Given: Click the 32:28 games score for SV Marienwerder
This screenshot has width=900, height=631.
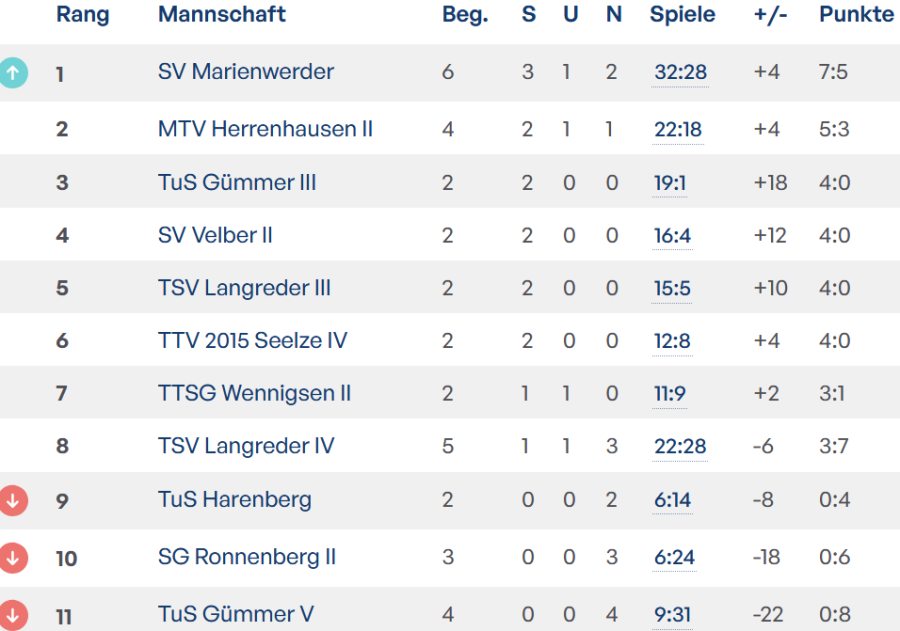Looking at the screenshot, I should [680, 72].
